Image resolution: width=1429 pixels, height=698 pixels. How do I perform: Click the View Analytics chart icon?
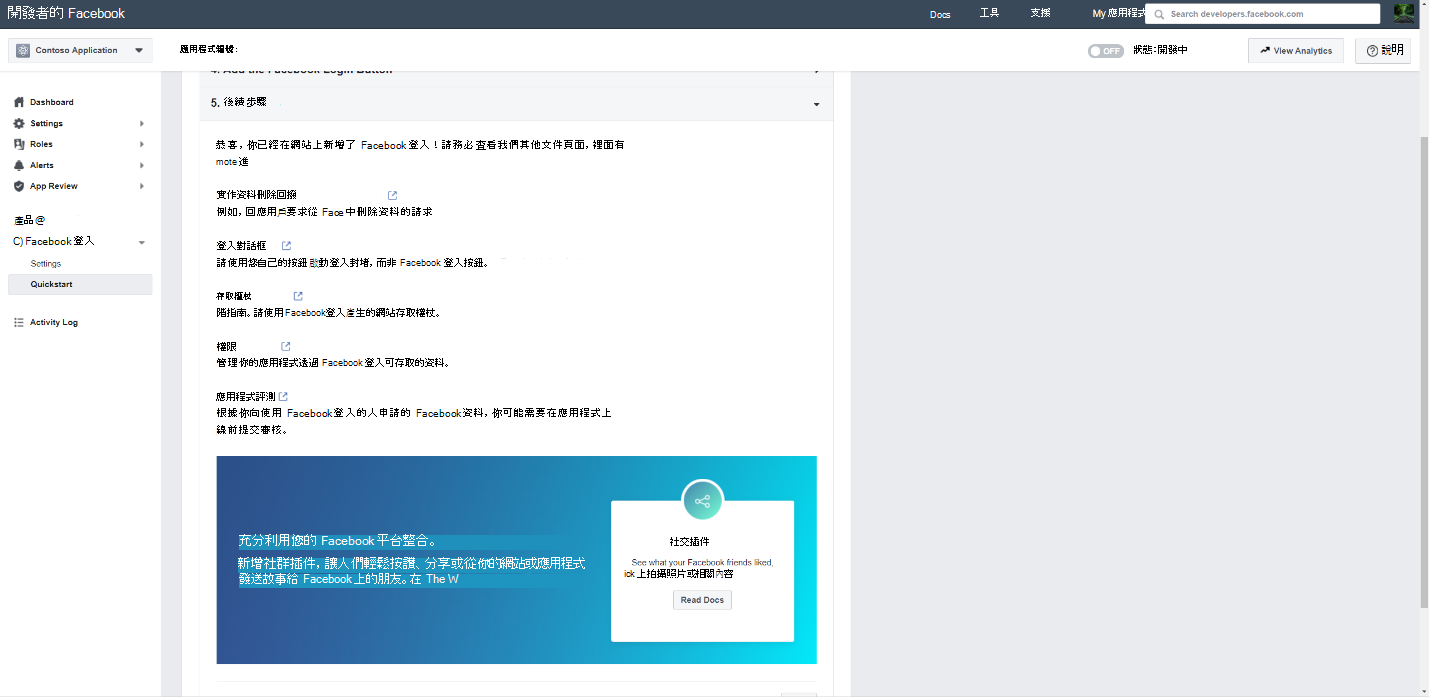tap(1265, 50)
